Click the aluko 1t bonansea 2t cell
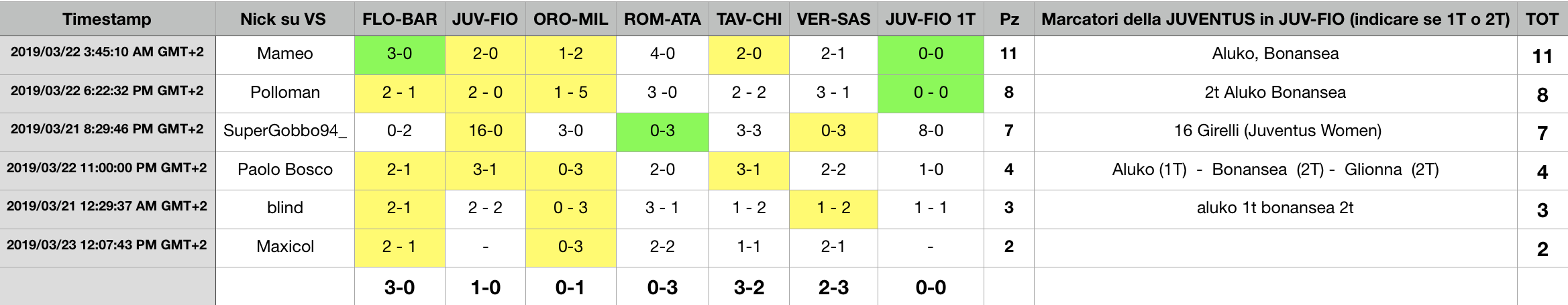The width and height of the screenshot is (1568, 305). click(x=1275, y=209)
